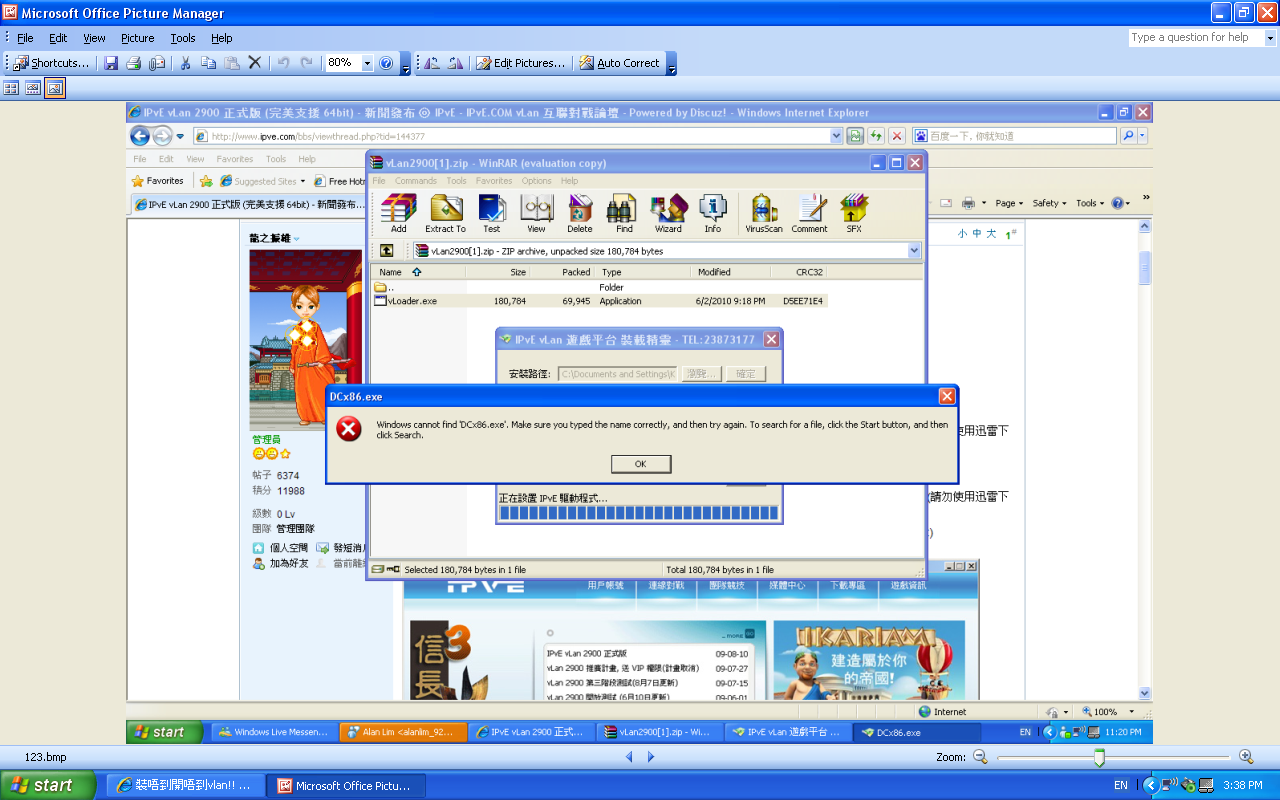The height and width of the screenshot is (800, 1280).
Task: Click the EN language indicator on bottom taskbar
Action: click(x=1121, y=785)
